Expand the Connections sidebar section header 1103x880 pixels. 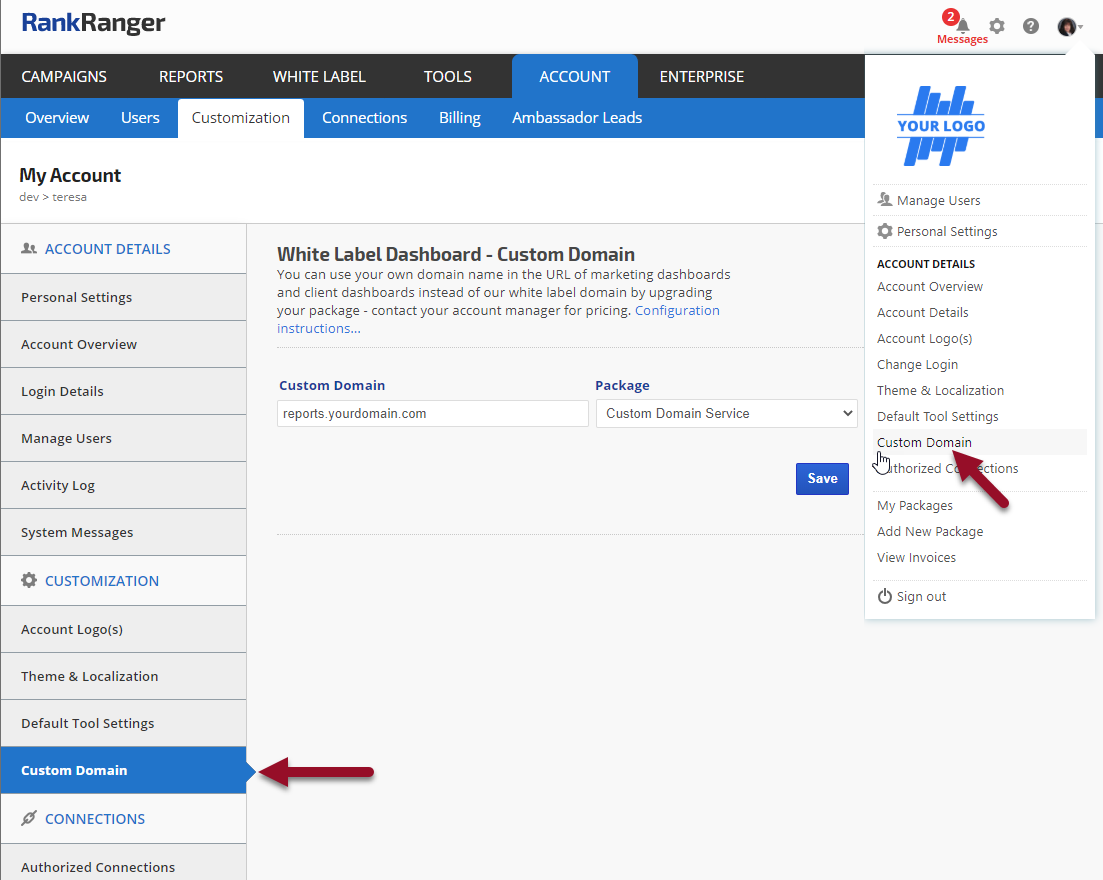[x=95, y=819]
